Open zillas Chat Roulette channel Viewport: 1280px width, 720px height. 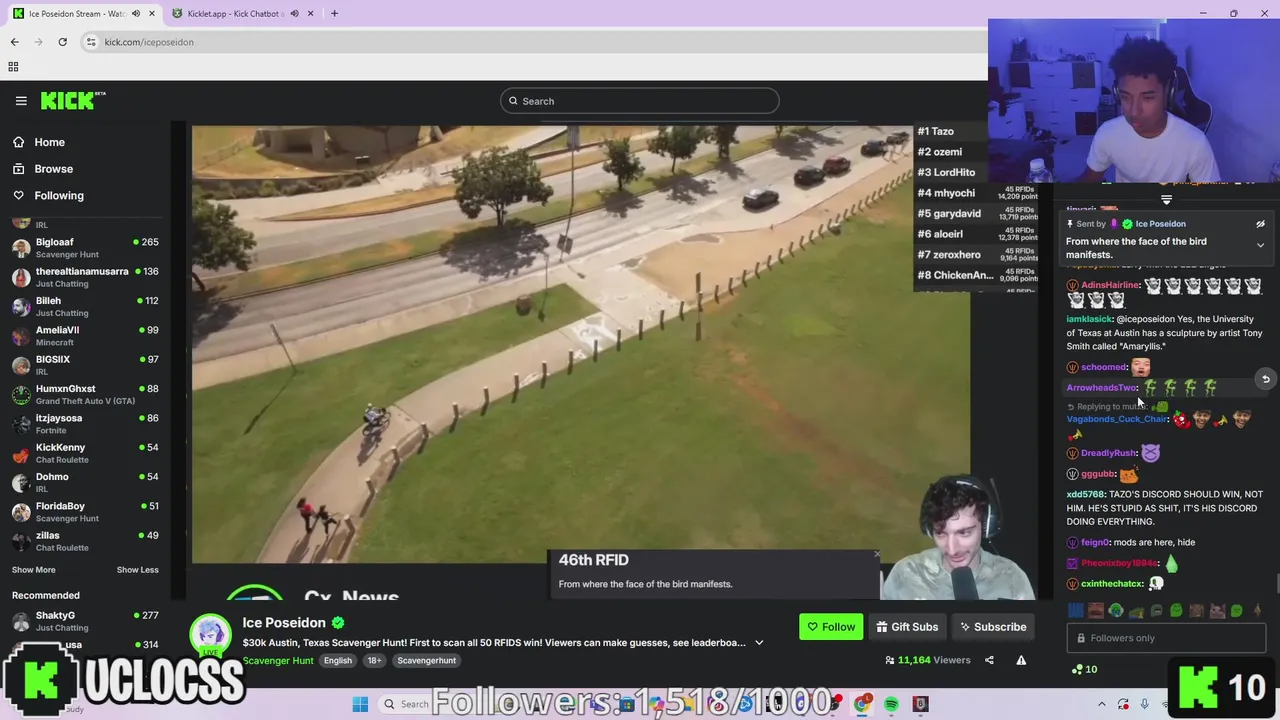pyautogui.click(x=85, y=541)
